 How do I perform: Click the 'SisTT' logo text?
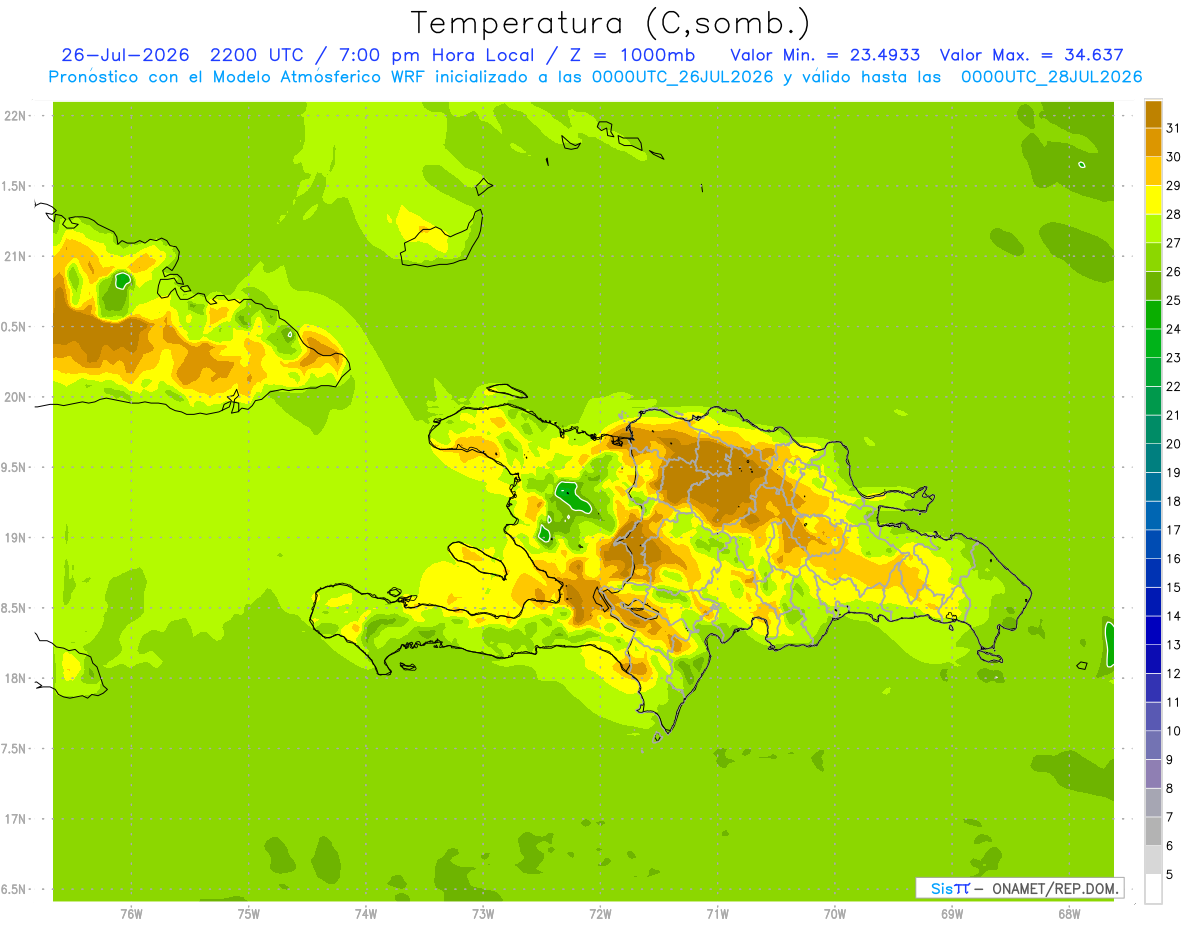(x=950, y=888)
